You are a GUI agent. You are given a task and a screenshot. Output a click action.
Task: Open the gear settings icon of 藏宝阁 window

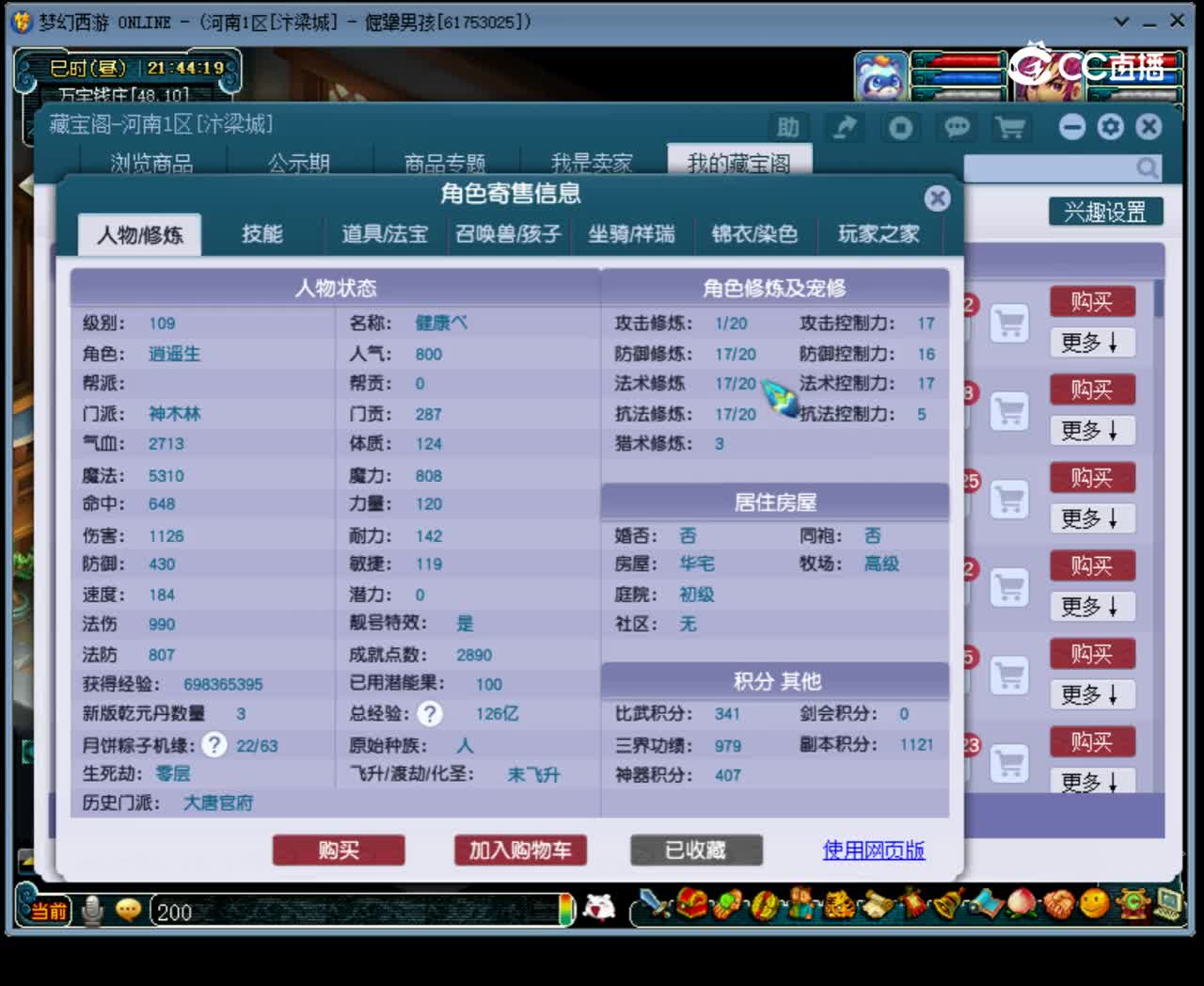(x=1110, y=127)
